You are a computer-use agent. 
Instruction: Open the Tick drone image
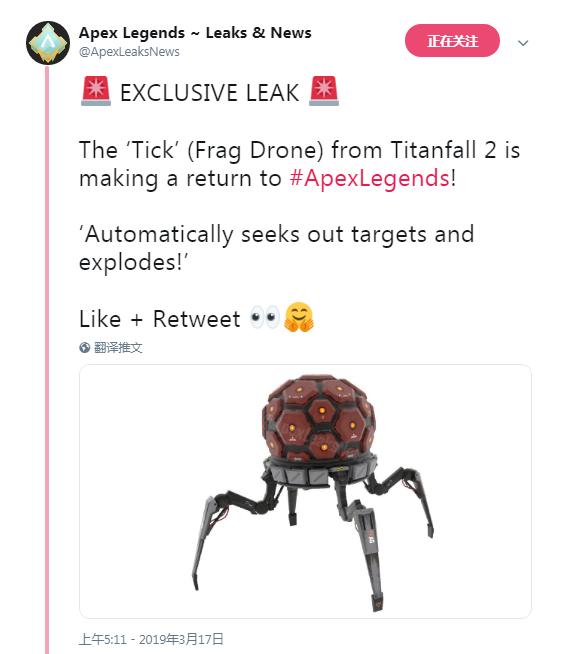pos(305,491)
